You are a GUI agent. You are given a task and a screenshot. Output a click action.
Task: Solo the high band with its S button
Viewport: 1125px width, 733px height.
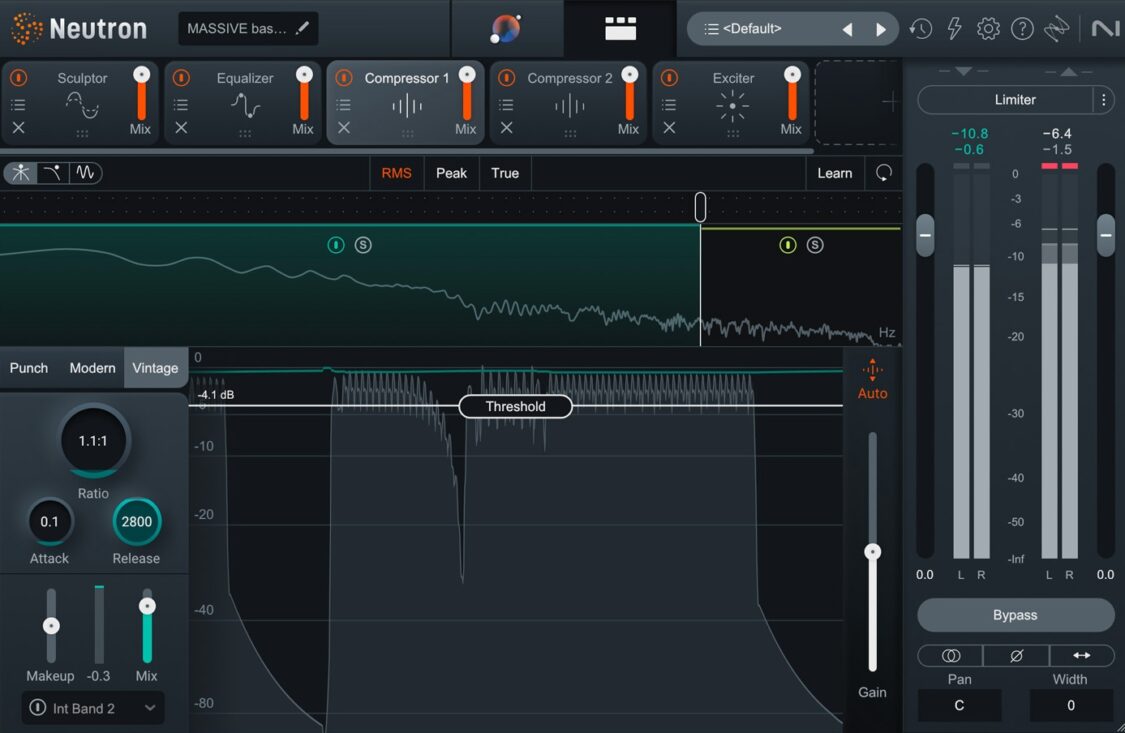pyautogui.click(x=815, y=244)
